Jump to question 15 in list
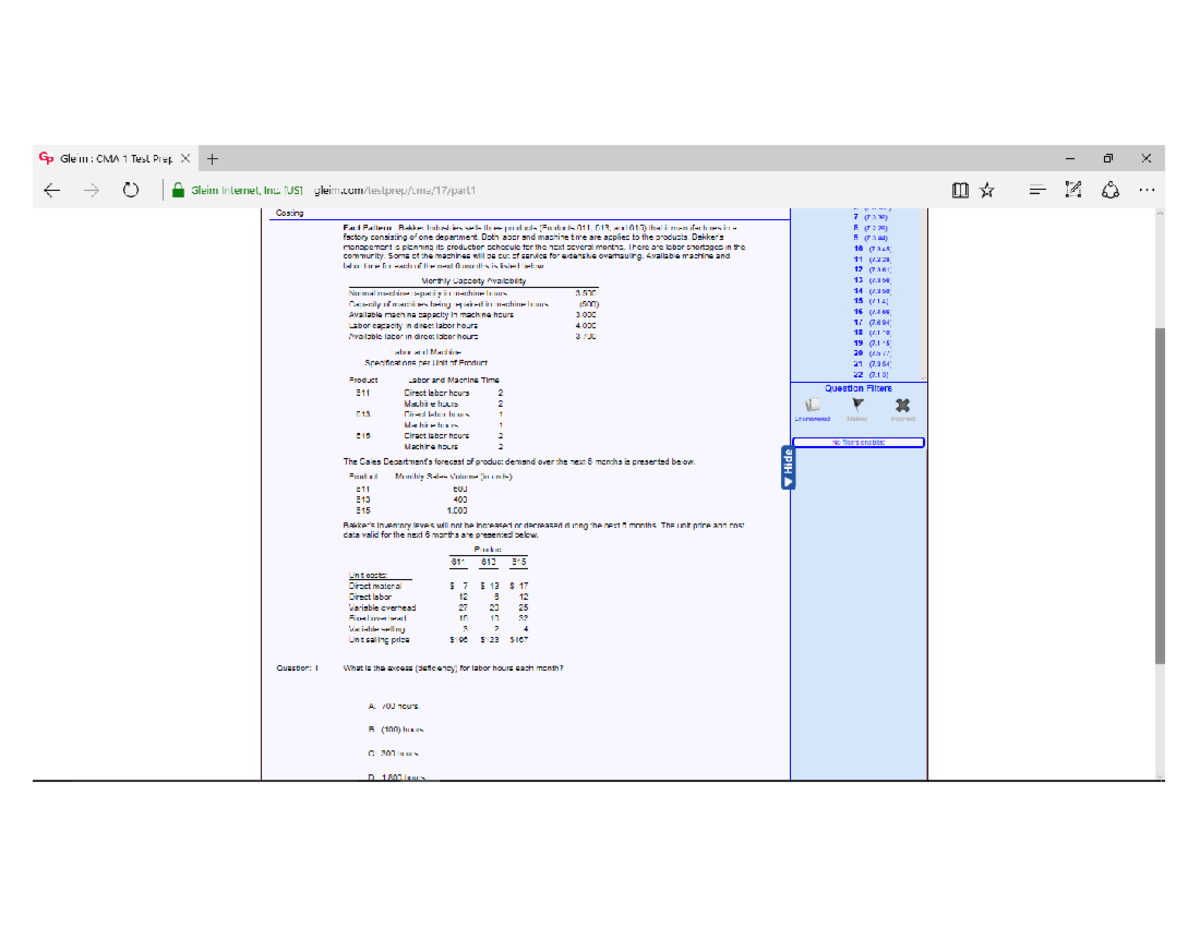This screenshot has width=1200, height=927. (x=873, y=301)
